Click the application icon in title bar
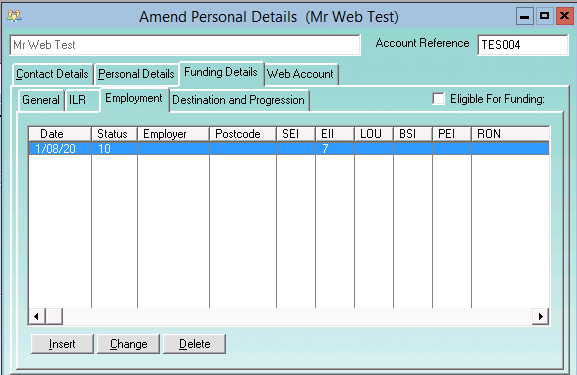Viewport: 577px width, 375px height. point(14,15)
